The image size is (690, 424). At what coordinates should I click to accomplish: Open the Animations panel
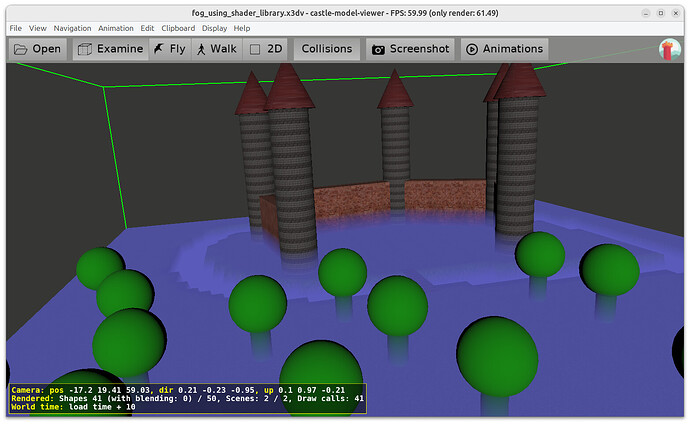pos(505,49)
